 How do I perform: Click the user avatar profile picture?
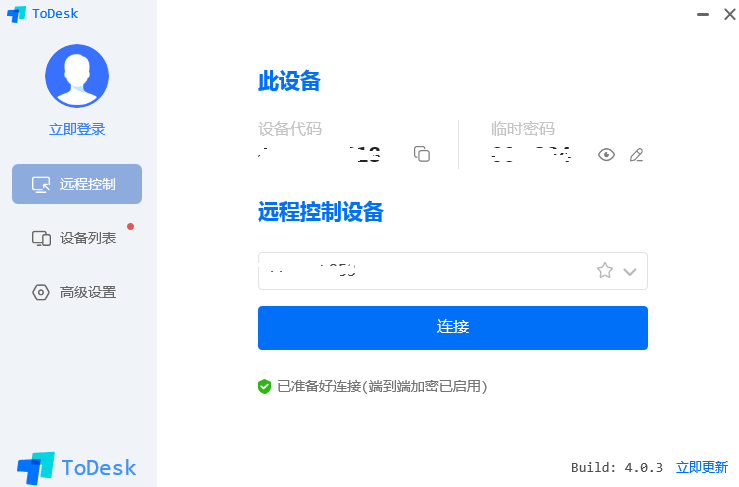(77, 76)
